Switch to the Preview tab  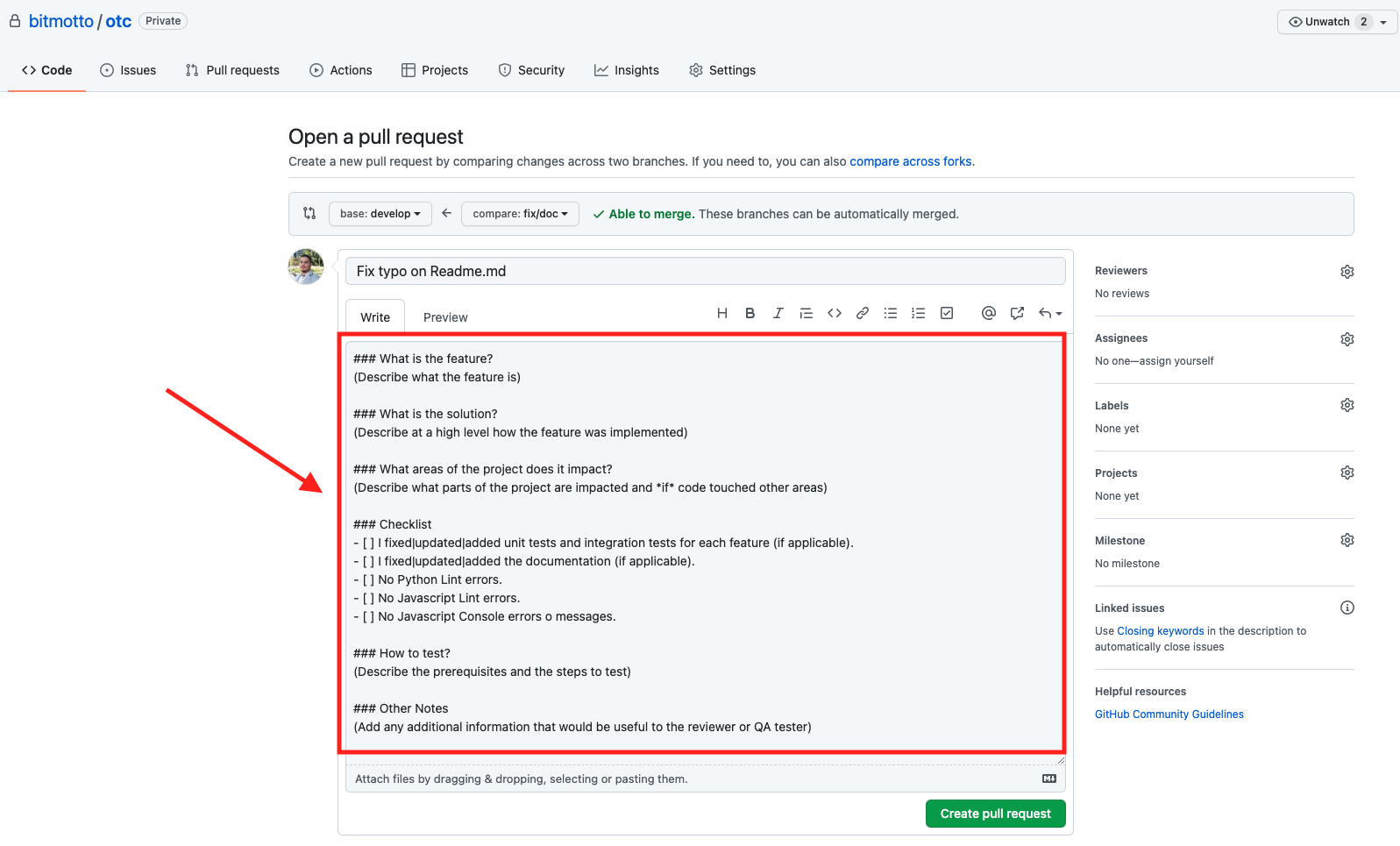(x=445, y=317)
